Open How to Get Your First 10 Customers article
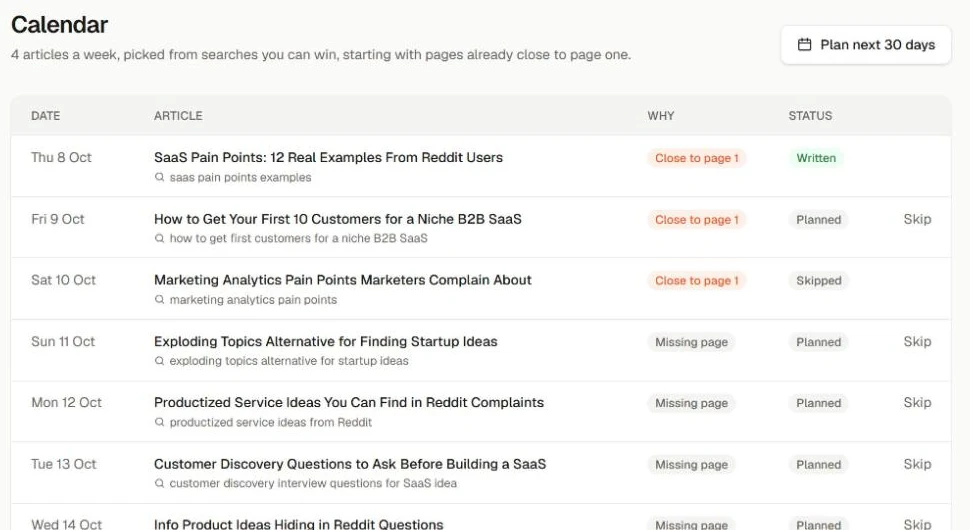 [x=338, y=219]
